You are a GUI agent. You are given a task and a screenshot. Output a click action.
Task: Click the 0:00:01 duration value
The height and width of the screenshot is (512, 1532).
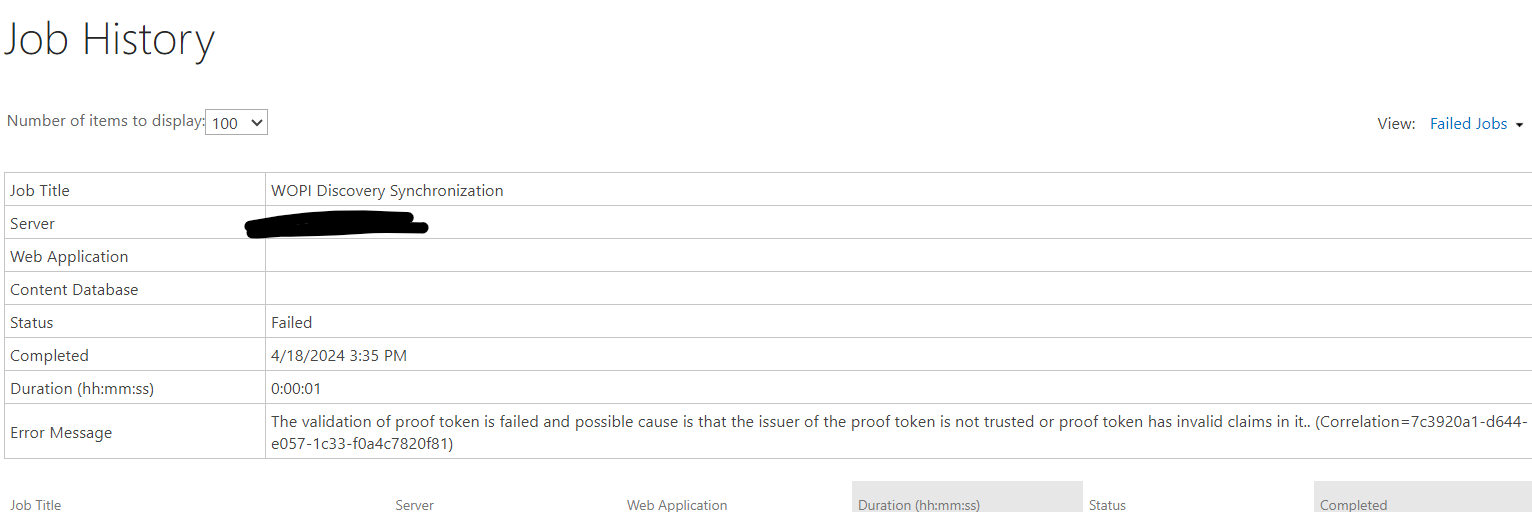296,388
